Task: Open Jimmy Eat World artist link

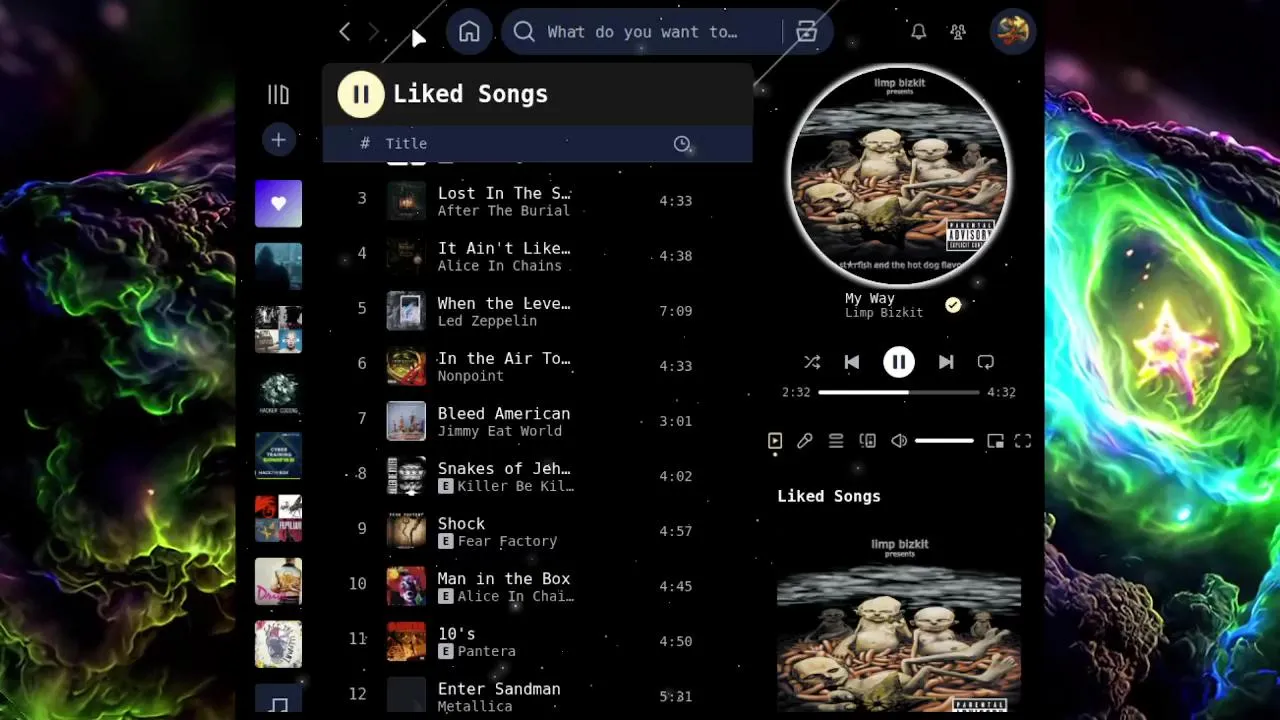Action: coord(500,431)
